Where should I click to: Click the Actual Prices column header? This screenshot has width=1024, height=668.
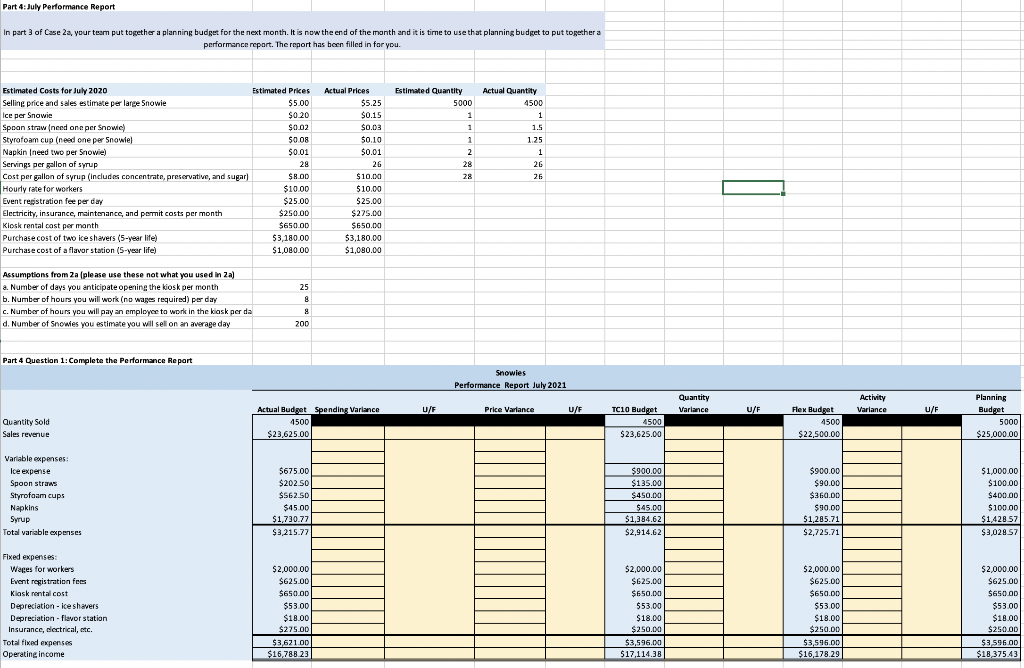pos(347,90)
